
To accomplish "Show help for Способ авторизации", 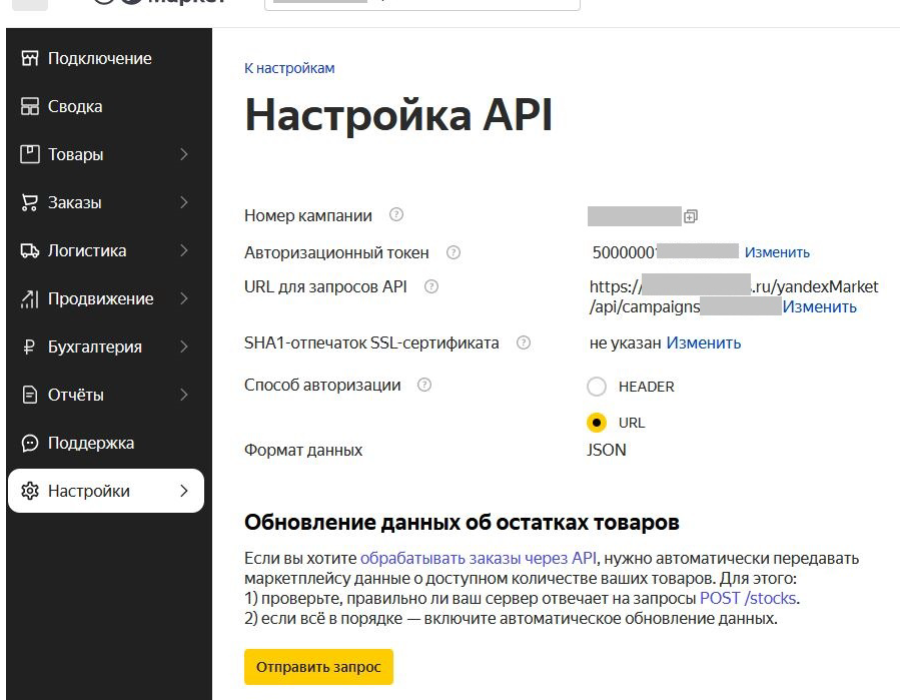I will pos(424,384).
